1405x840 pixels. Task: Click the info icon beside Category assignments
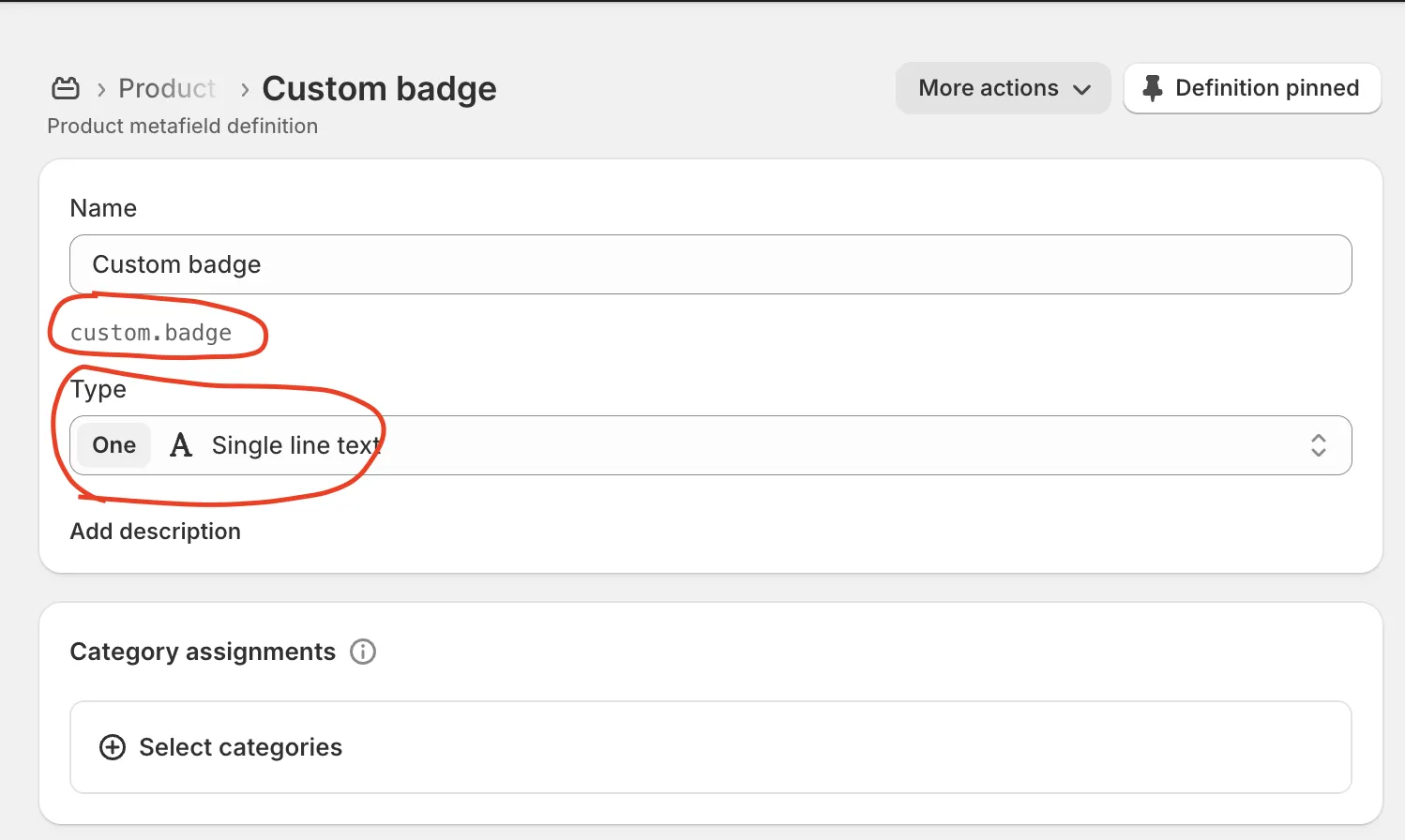click(x=363, y=652)
